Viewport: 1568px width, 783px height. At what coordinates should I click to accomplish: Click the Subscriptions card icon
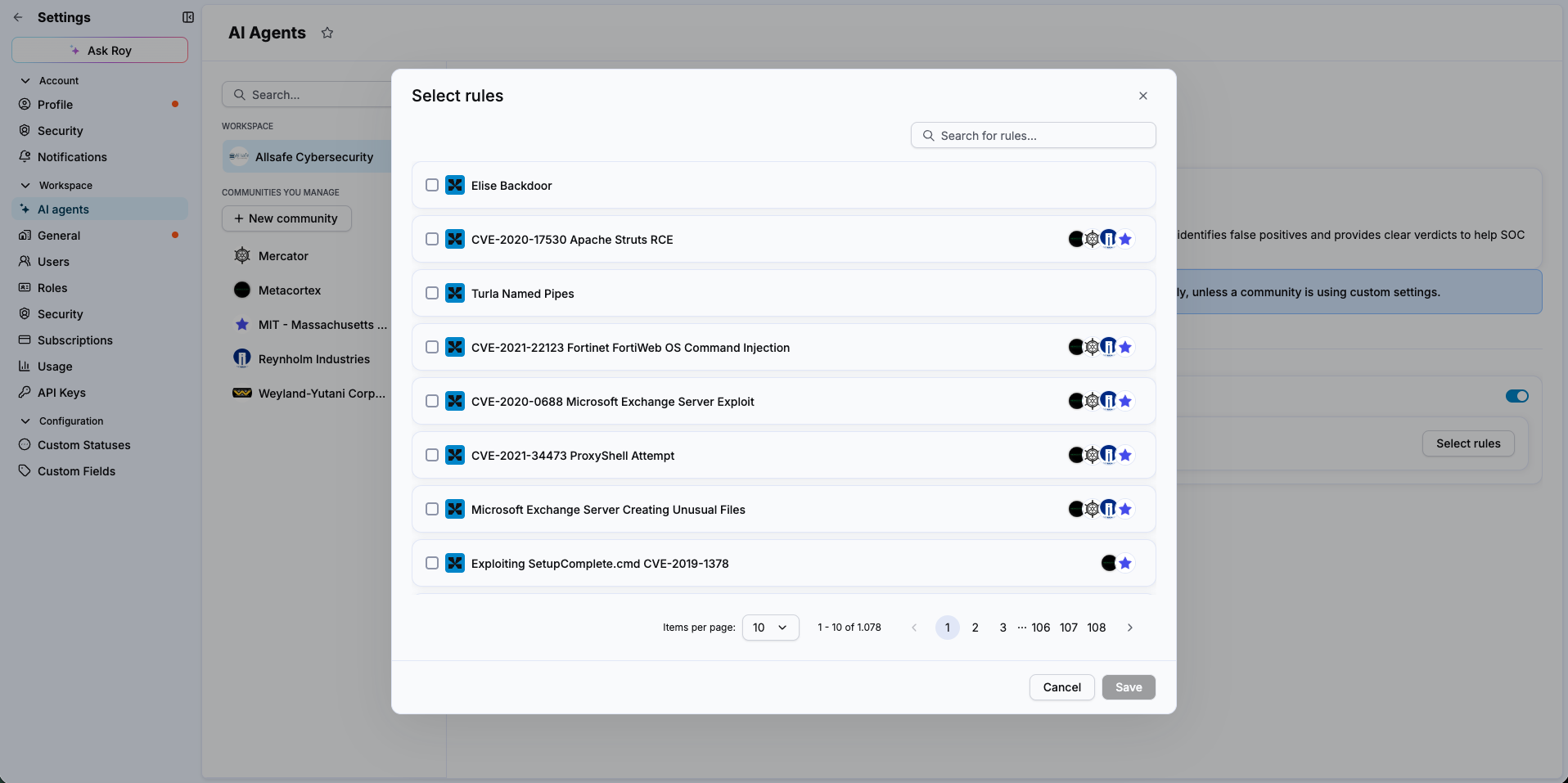[x=25, y=340]
